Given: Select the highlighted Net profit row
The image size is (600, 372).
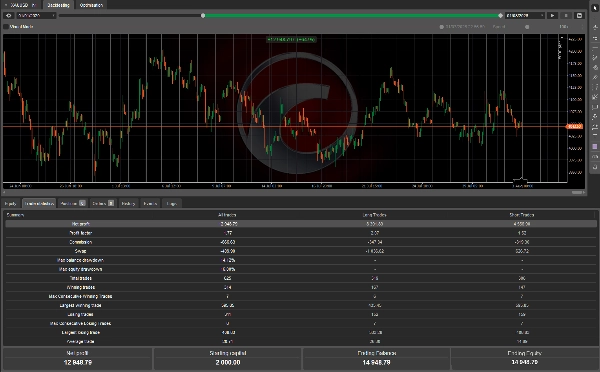Looking at the screenshot, I should pos(301,224).
